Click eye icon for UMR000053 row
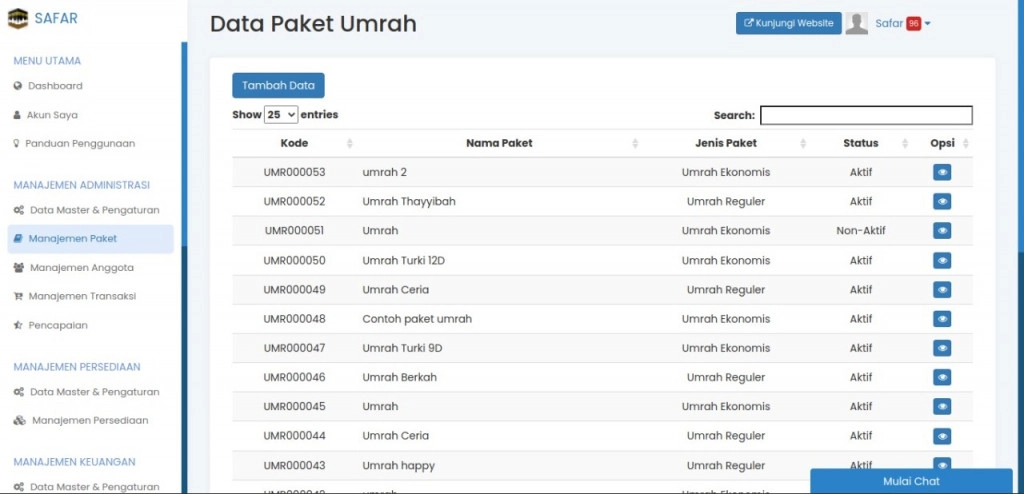Image resolution: width=1024 pixels, height=494 pixels. tap(941, 173)
